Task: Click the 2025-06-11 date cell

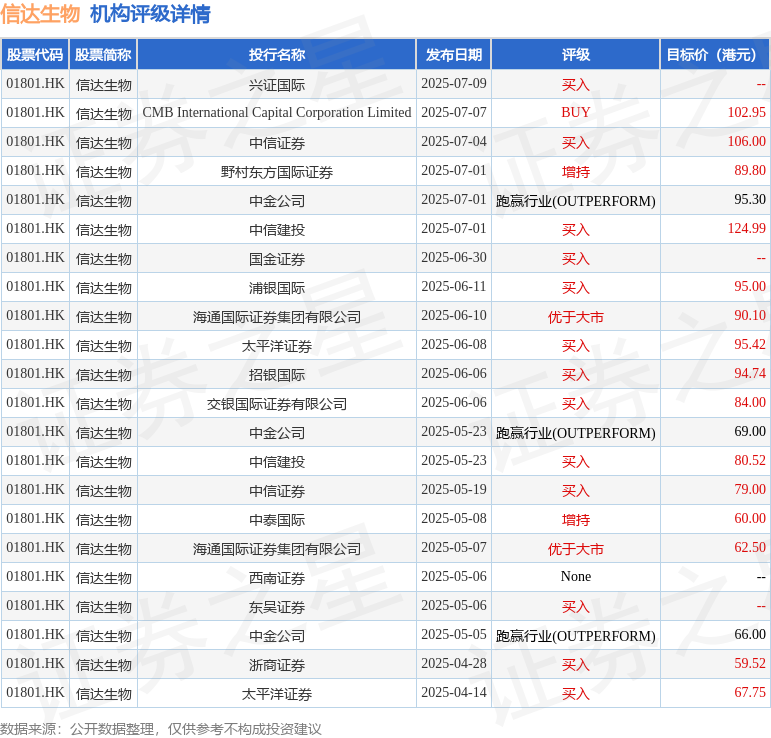Action: (454, 287)
